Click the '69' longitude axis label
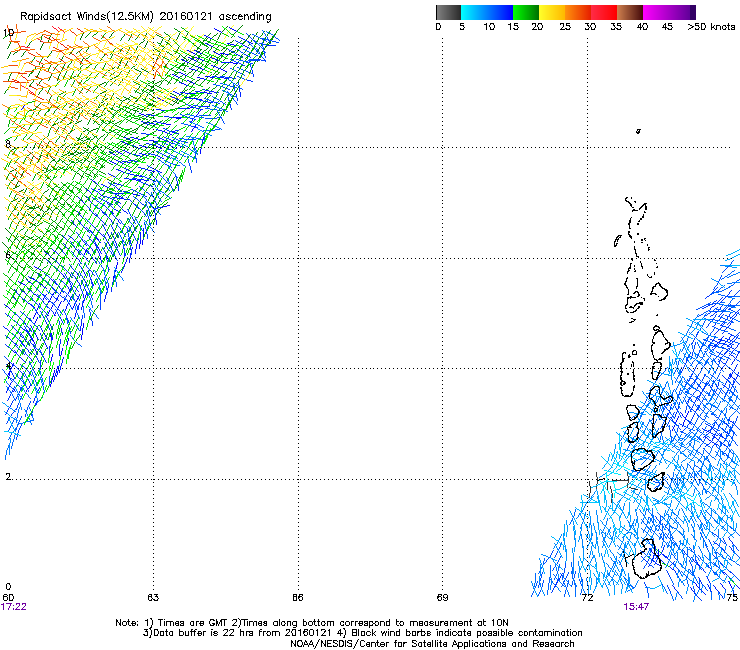This screenshot has height=650, width=740. coord(442,598)
